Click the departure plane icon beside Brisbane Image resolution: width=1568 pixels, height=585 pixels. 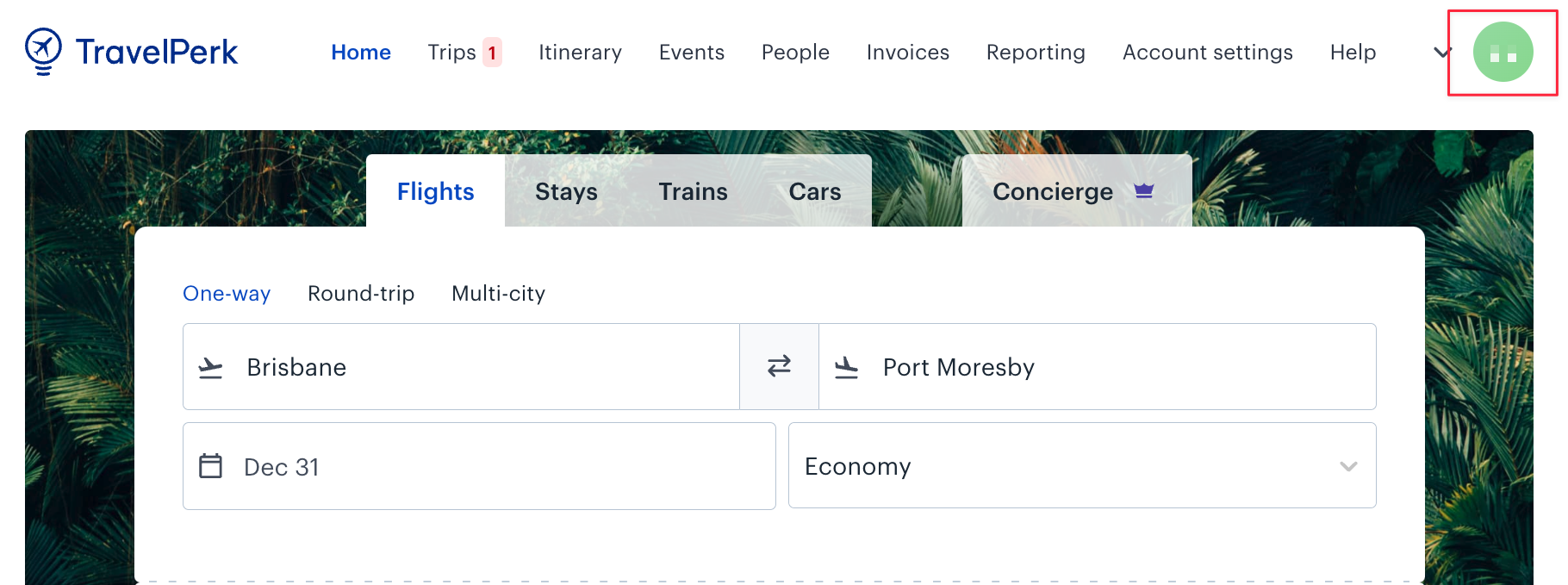(210, 368)
